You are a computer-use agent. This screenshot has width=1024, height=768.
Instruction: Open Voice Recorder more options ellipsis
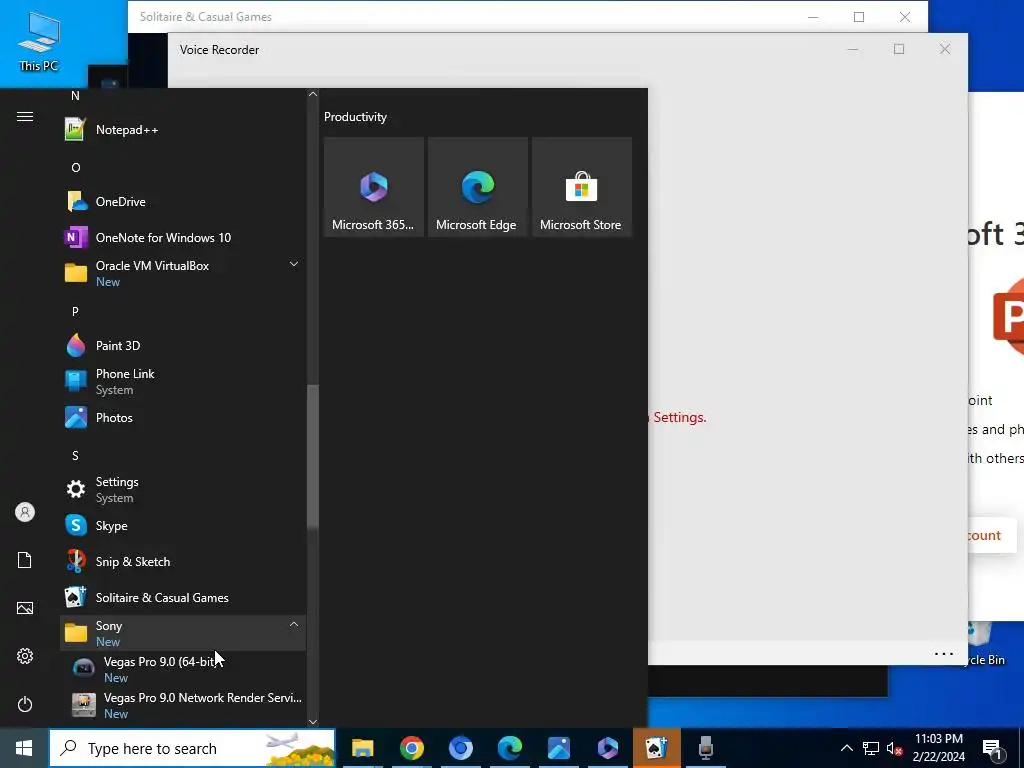pos(944,654)
